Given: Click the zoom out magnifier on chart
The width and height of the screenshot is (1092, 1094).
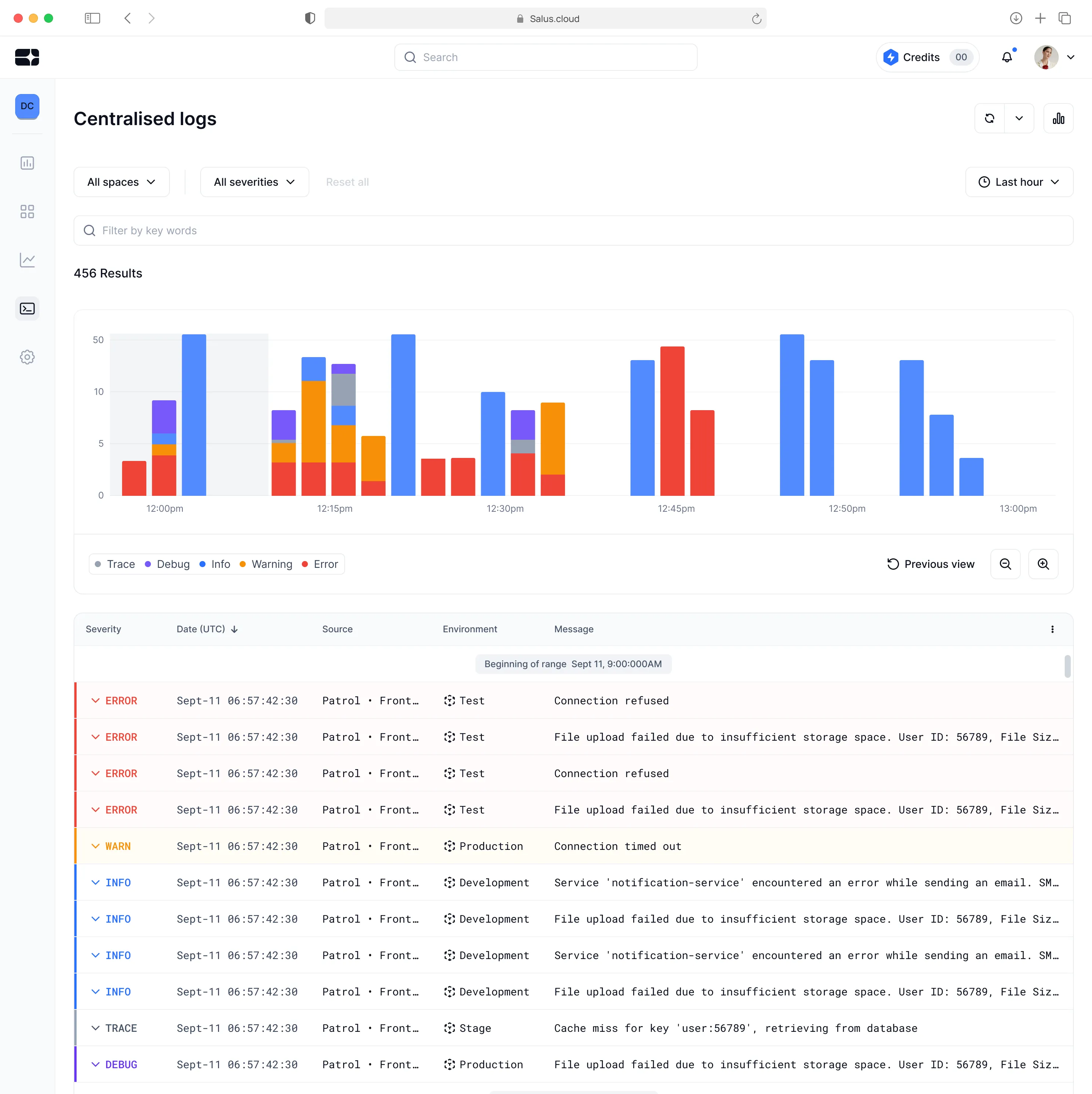Looking at the screenshot, I should [x=1005, y=564].
